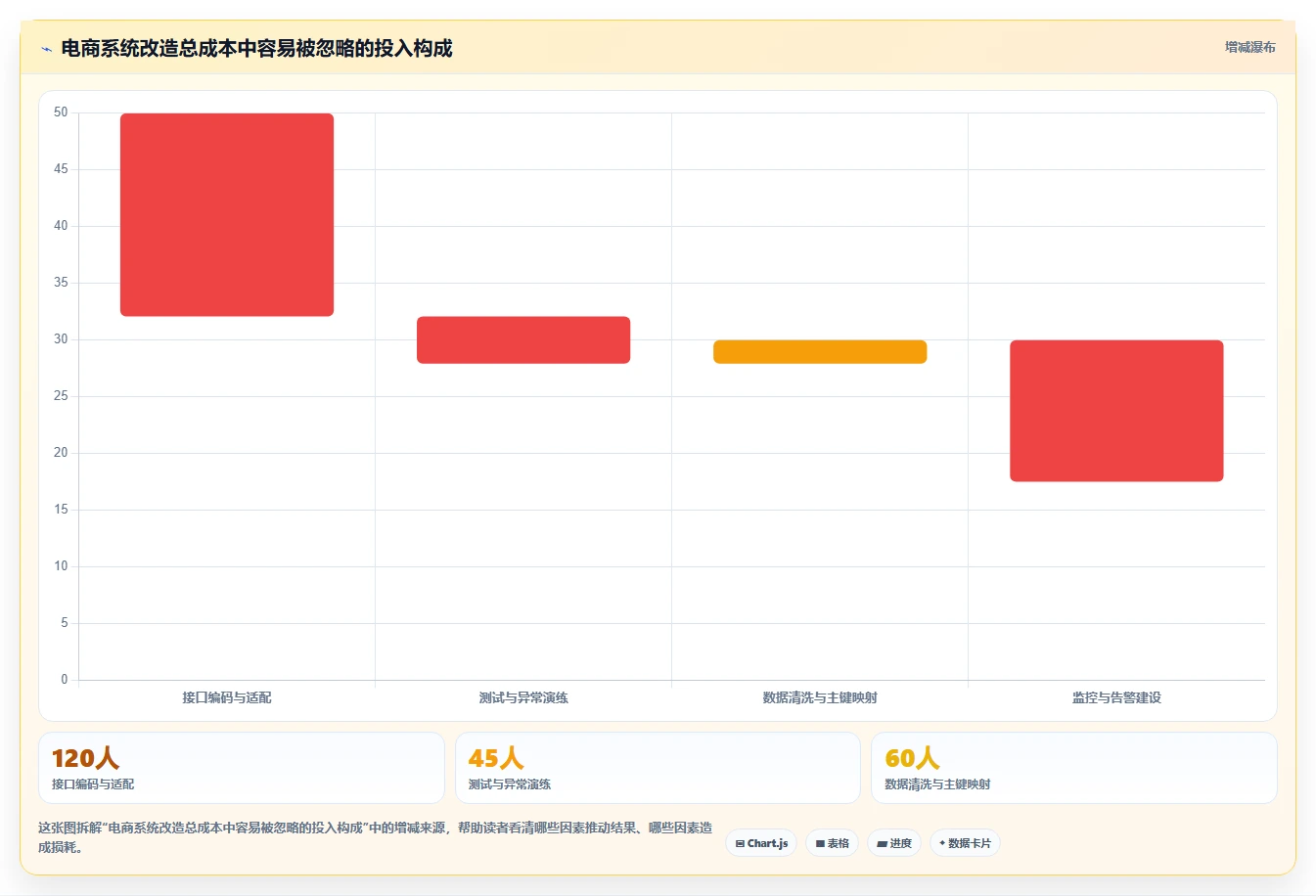Click the 进度 tag pill
This screenshot has height=896, width=1316.
coord(894,843)
